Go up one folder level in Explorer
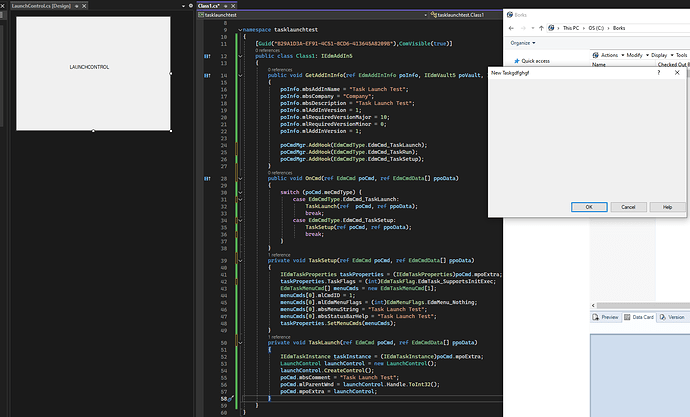The height and width of the screenshot is (417, 690). pos(541,28)
